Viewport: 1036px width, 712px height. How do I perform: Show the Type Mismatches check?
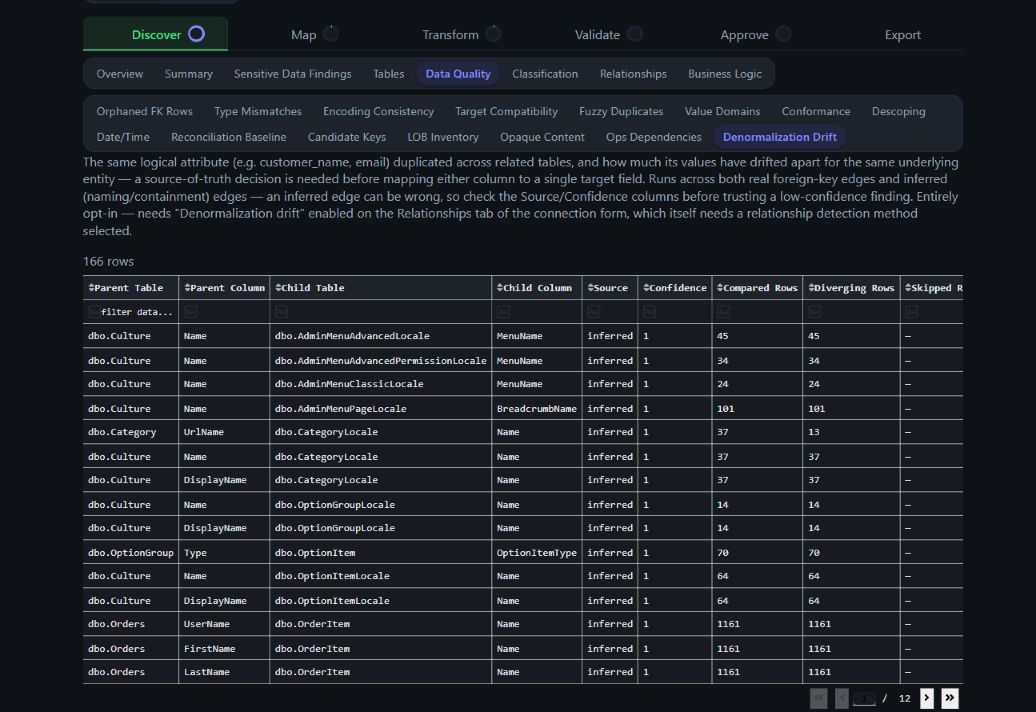coord(258,112)
